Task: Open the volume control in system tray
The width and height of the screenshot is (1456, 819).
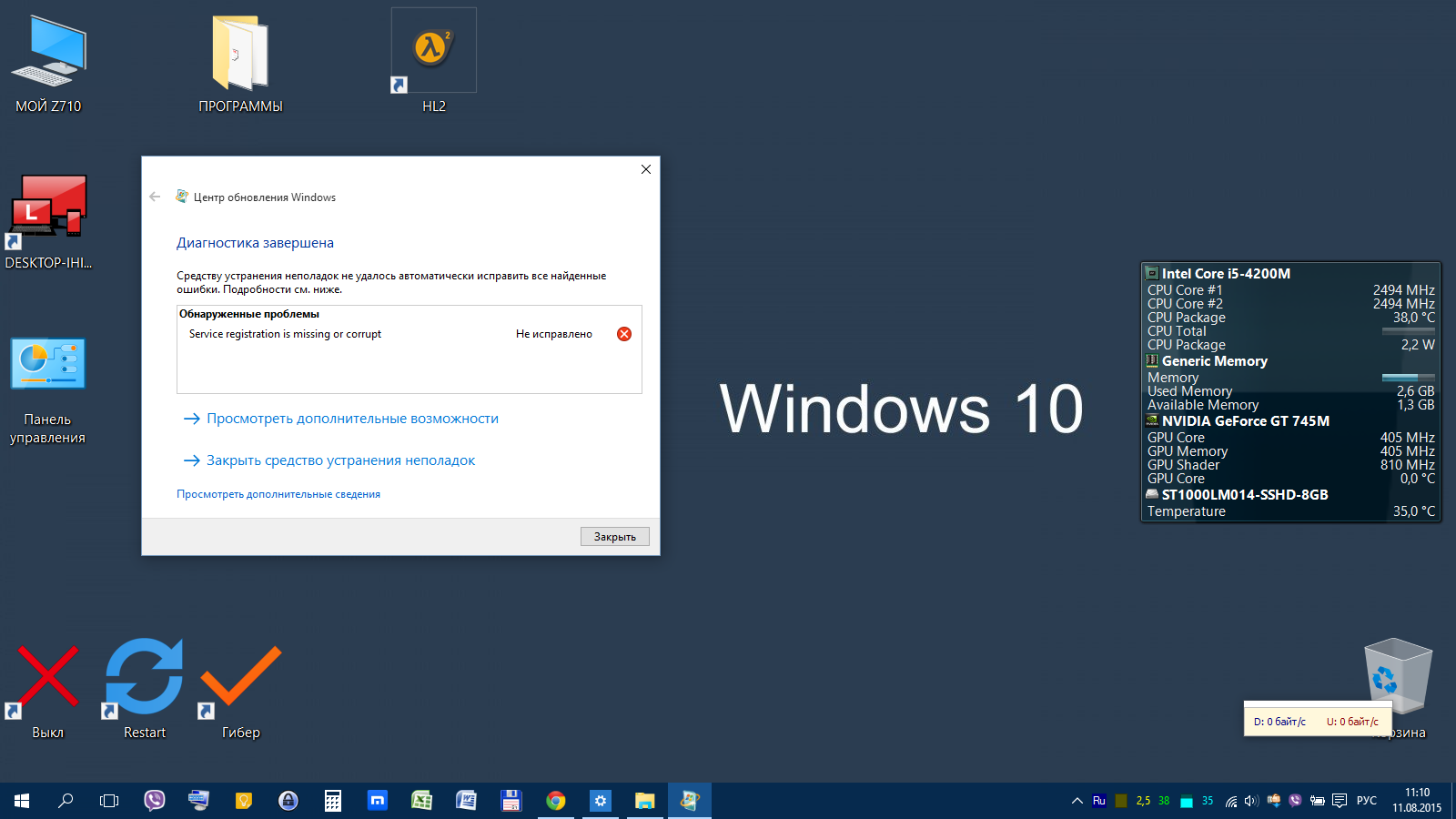Action: (1251, 801)
